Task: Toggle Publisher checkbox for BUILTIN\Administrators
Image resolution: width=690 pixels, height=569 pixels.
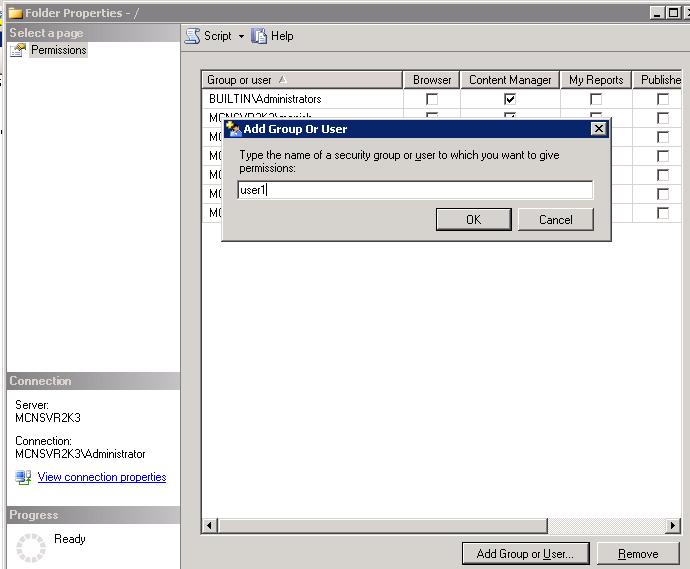Action: (x=663, y=99)
